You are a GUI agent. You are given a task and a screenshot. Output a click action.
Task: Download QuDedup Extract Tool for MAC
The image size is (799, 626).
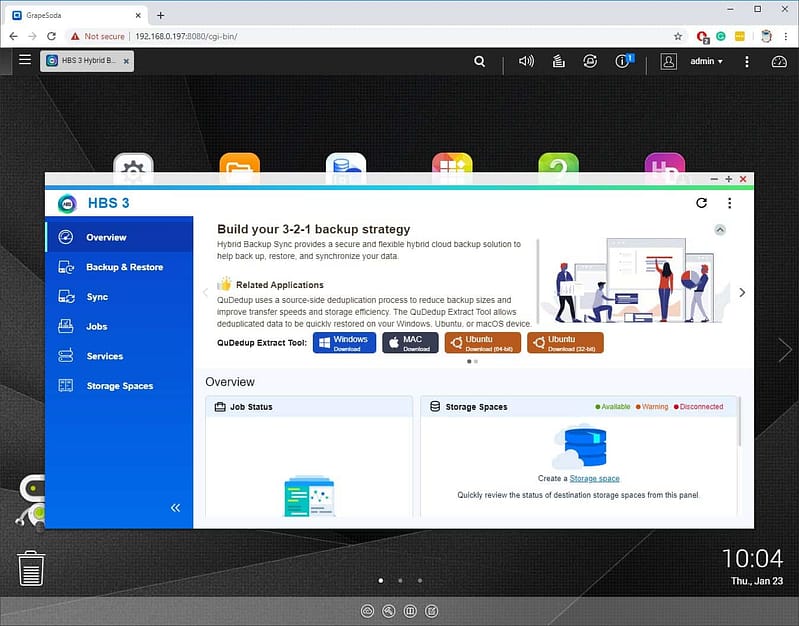point(410,343)
